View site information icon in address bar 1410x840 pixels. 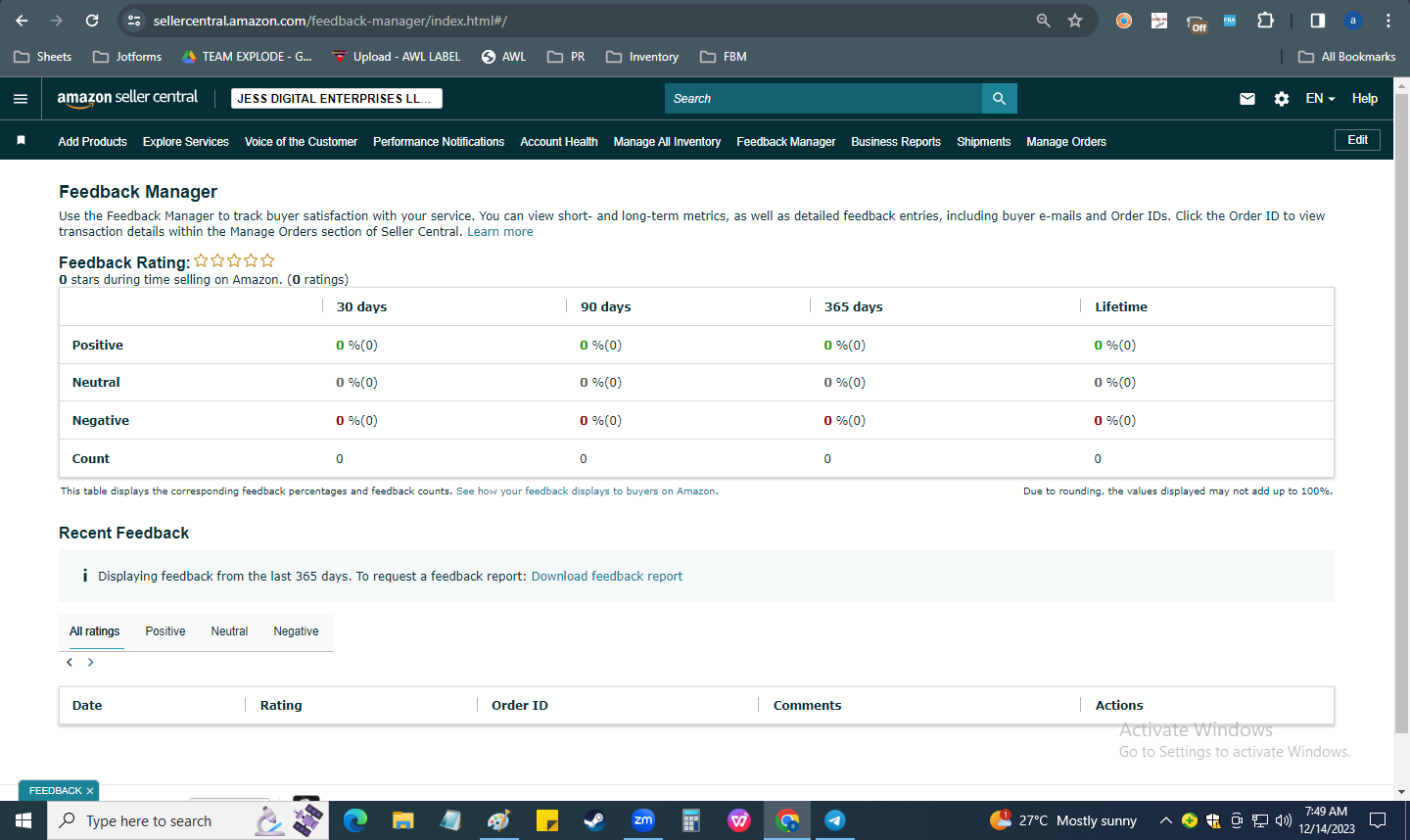click(x=134, y=20)
